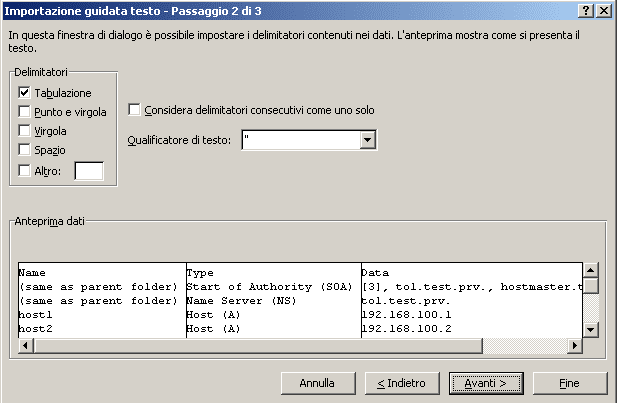
Task: Open the Qualificatore di testo dropdown arrow
Action: tap(368, 140)
